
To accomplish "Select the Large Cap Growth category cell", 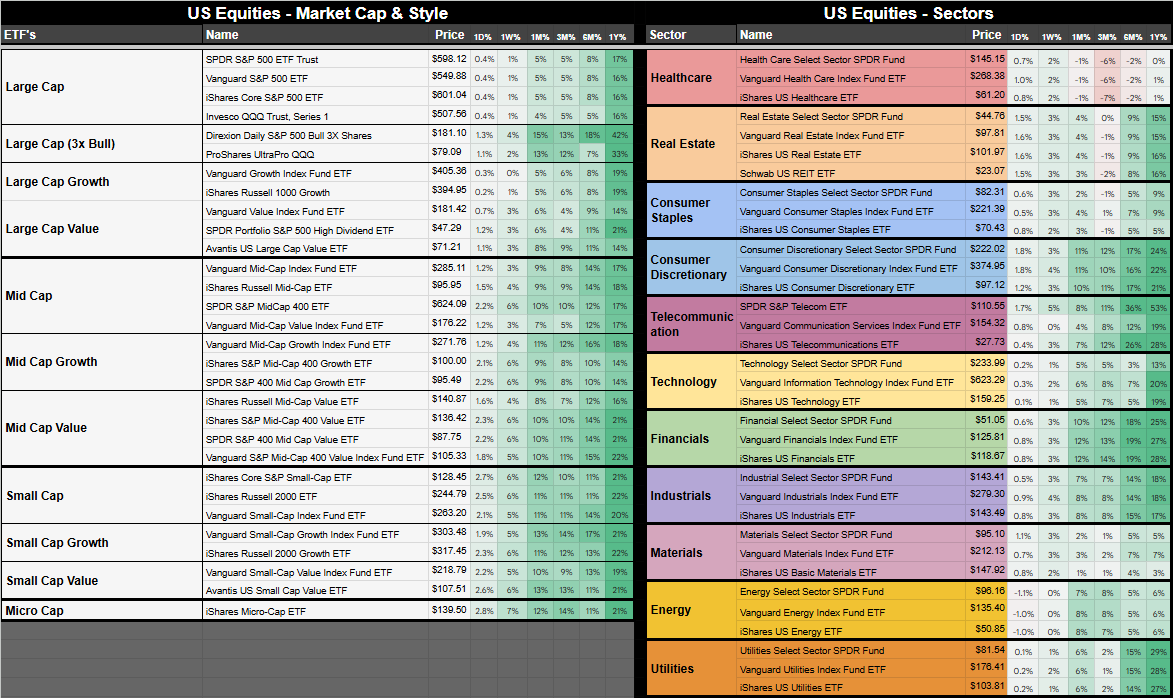I will click(x=102, y=182).
